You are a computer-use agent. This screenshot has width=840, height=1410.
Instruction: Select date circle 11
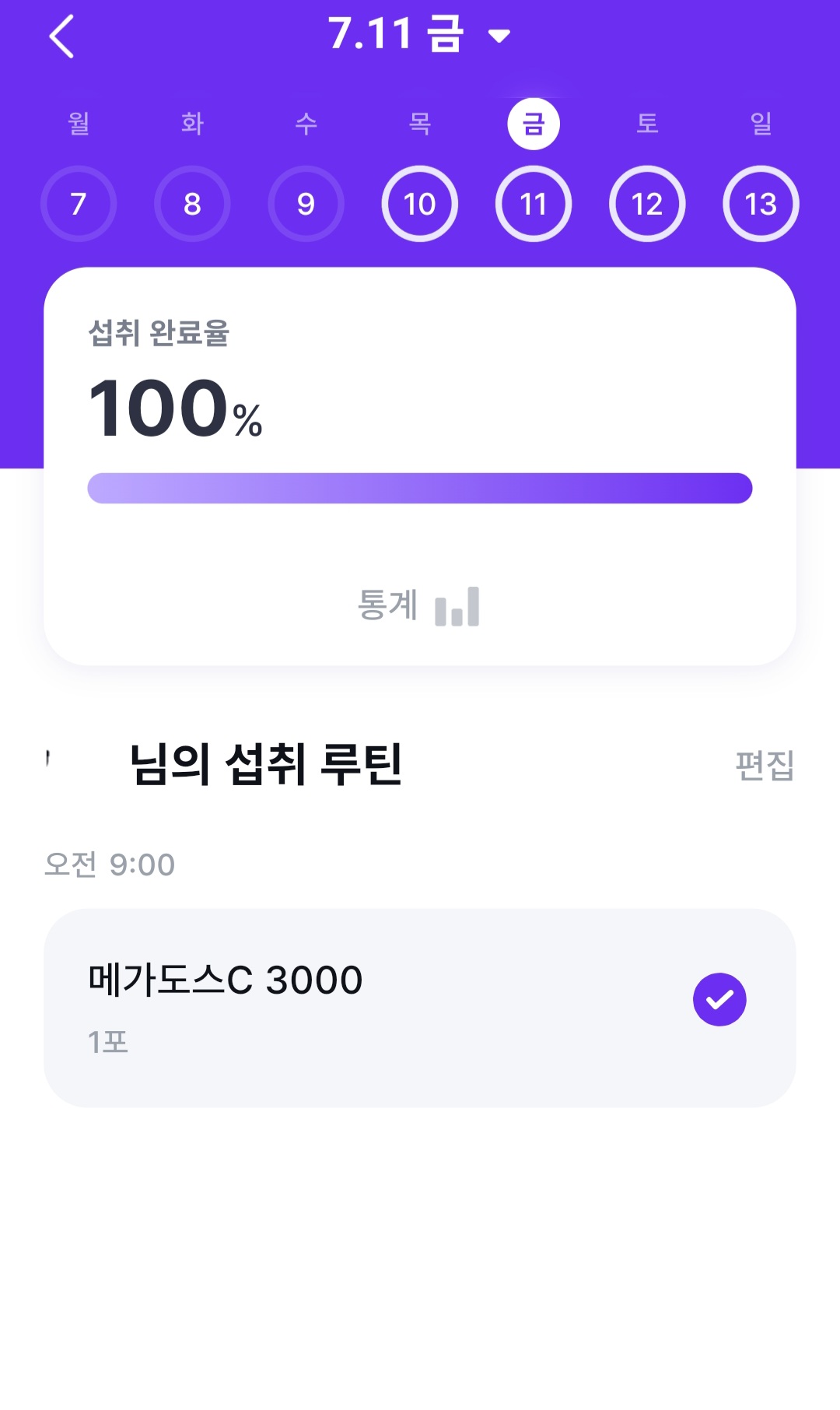pyautogui.click(x=534, y=204)
